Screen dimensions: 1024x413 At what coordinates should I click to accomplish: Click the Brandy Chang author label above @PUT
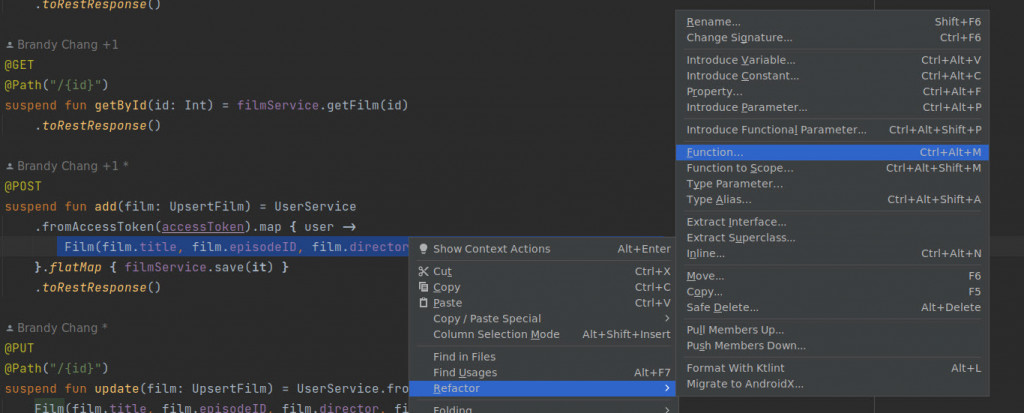click(56, 327)
